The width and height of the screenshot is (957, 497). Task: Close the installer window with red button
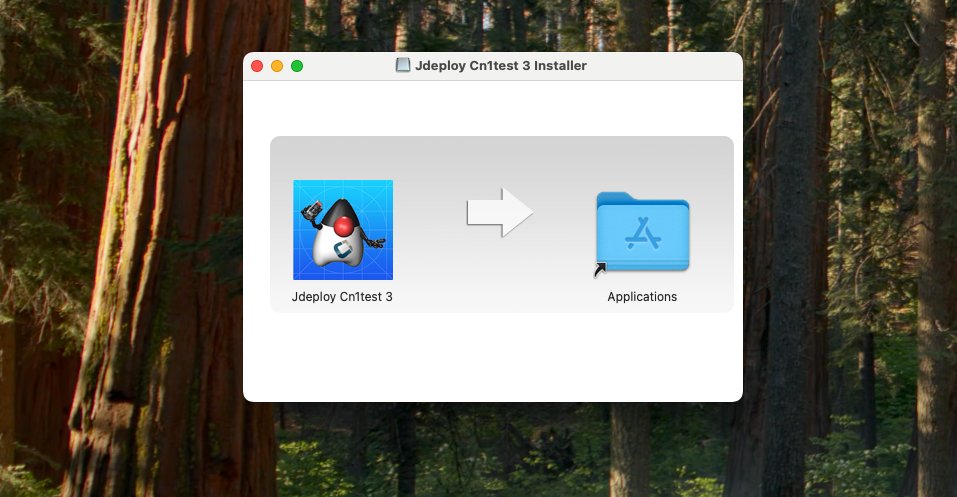pos(257,66)
